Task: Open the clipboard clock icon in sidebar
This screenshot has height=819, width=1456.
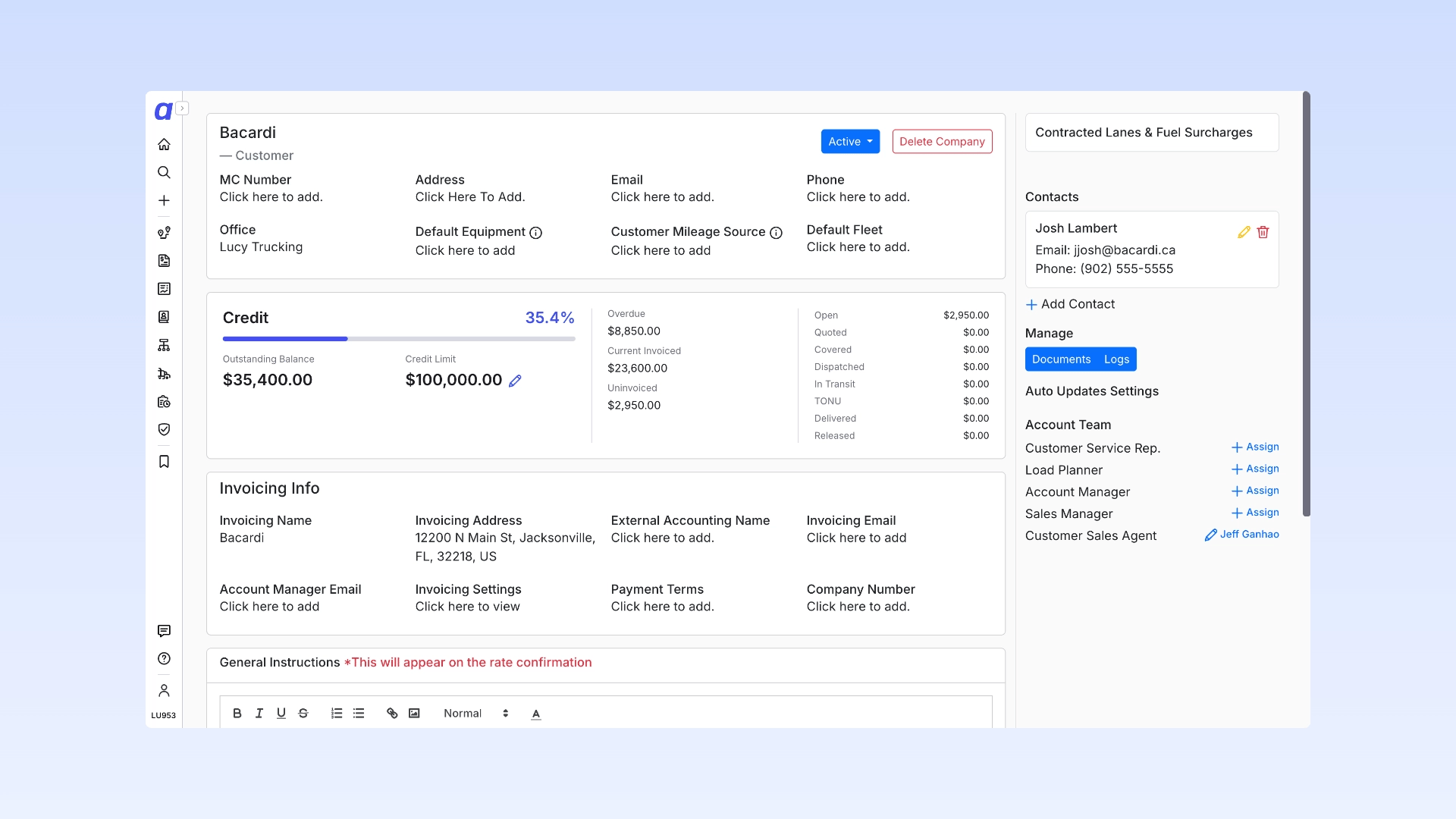Action: [164, 401]
